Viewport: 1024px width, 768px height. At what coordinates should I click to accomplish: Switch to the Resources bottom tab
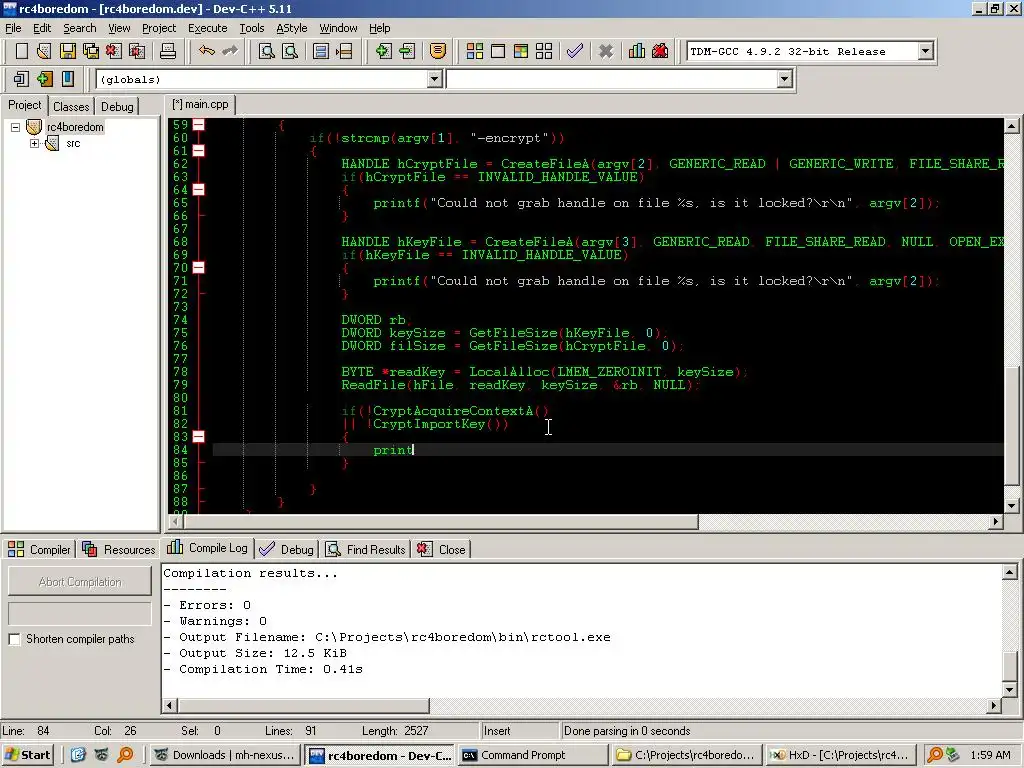pyautogui.click(x=119, y=549)
